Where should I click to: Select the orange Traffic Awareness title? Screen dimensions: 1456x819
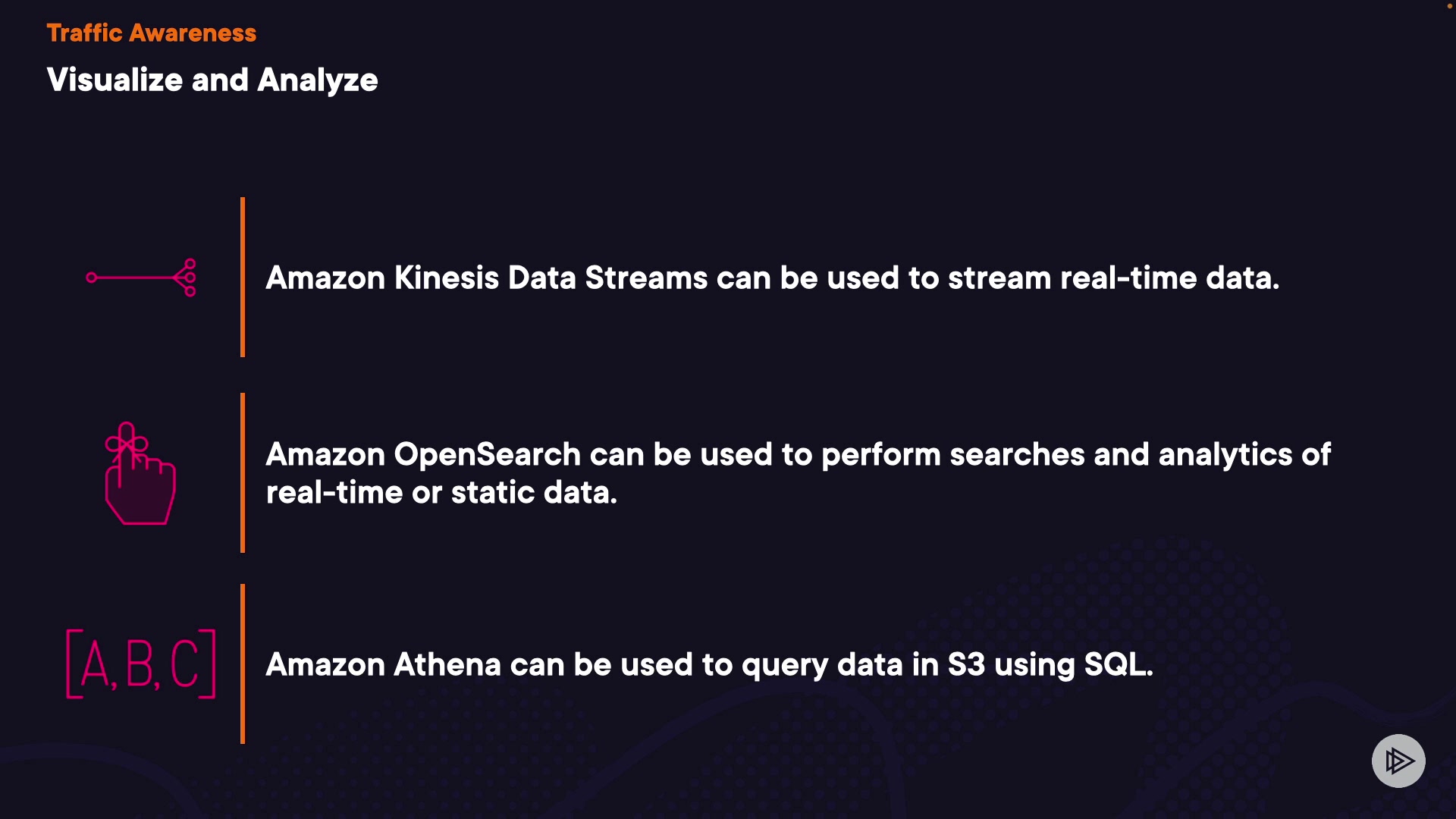click(152, 33)
